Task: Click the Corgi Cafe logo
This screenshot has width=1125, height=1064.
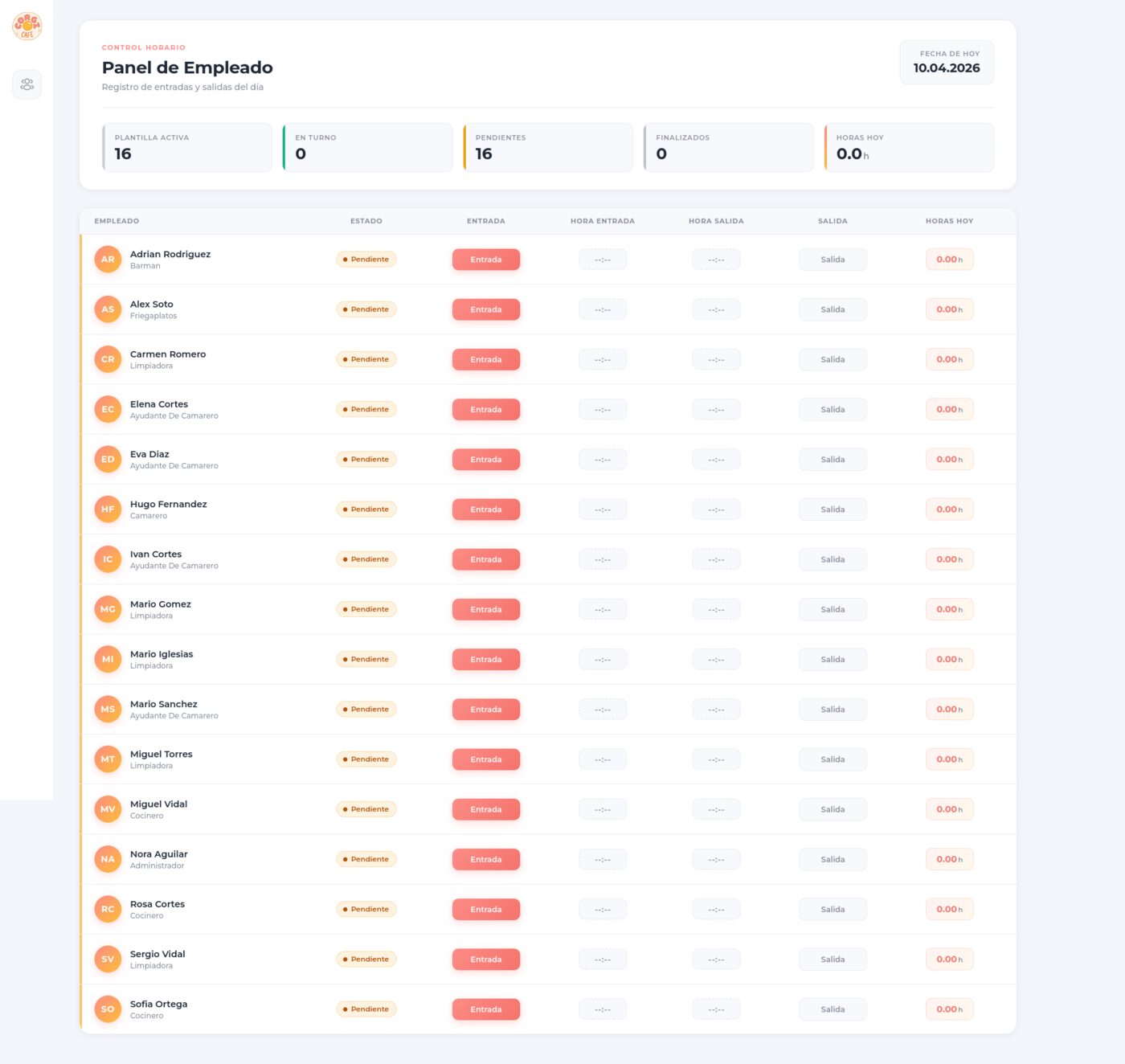Action: tap(27, 25)
